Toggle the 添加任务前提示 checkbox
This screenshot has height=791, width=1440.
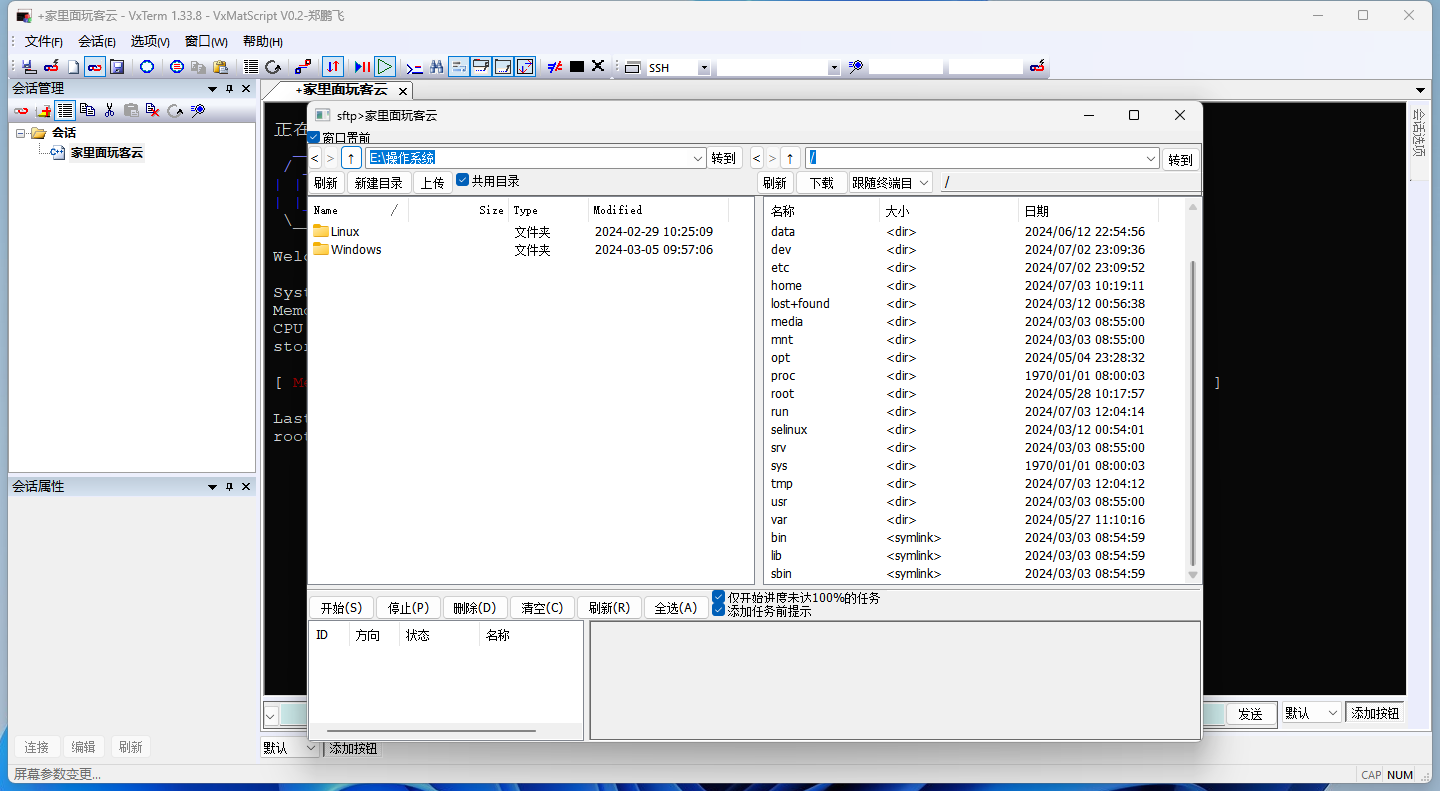click(x=718, y=610)
